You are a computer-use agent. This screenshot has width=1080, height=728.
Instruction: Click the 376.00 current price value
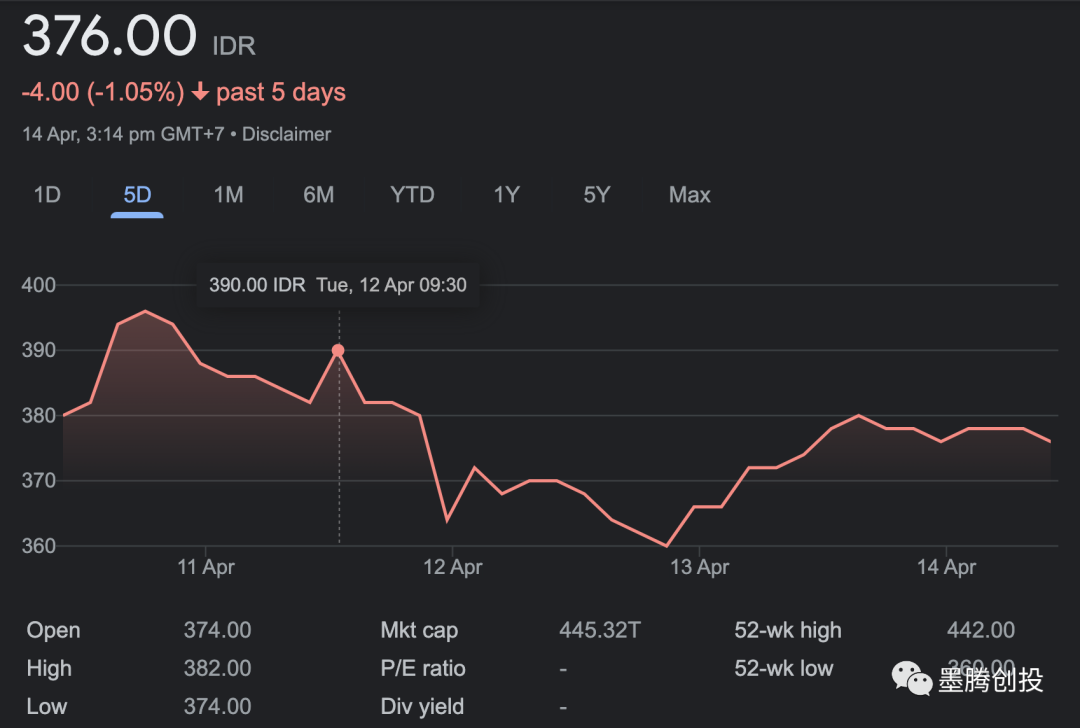109,37
